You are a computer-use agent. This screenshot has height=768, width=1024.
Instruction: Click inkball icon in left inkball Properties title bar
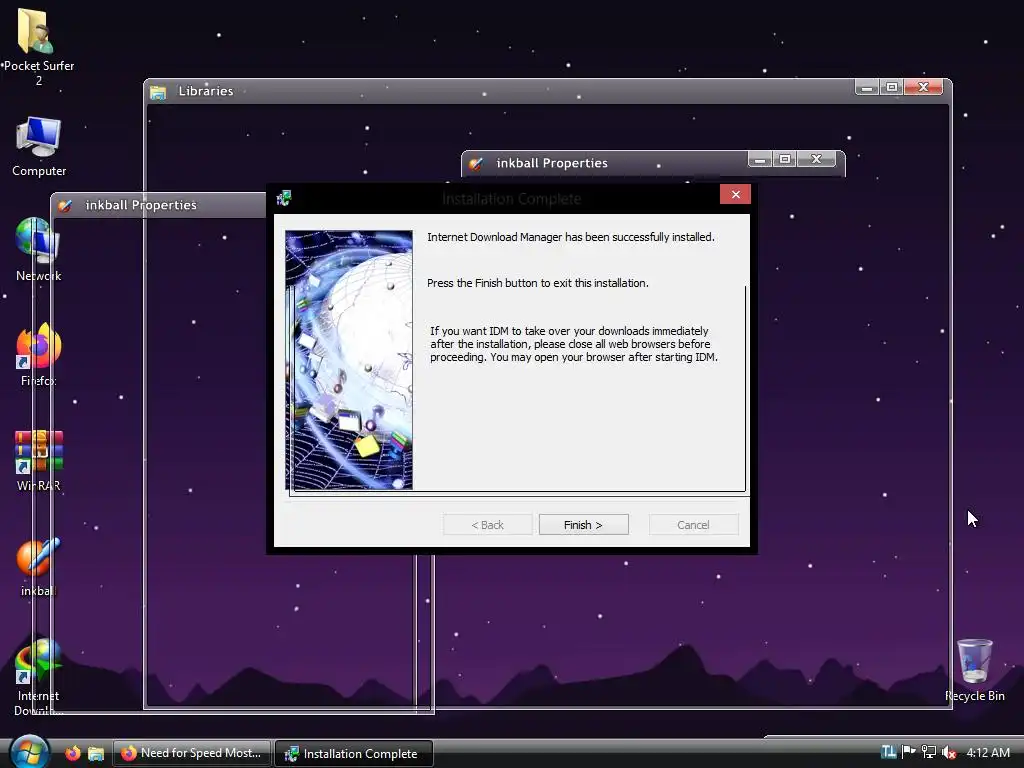(x=65, y=206)
